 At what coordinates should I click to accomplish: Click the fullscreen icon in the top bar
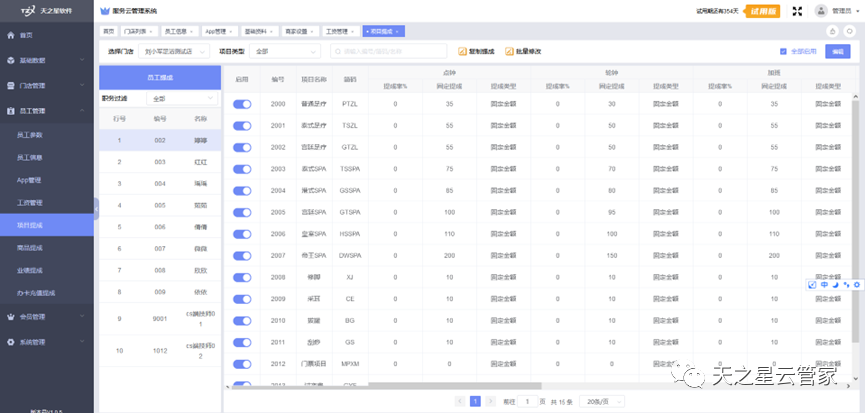click(x=797, y=11)
